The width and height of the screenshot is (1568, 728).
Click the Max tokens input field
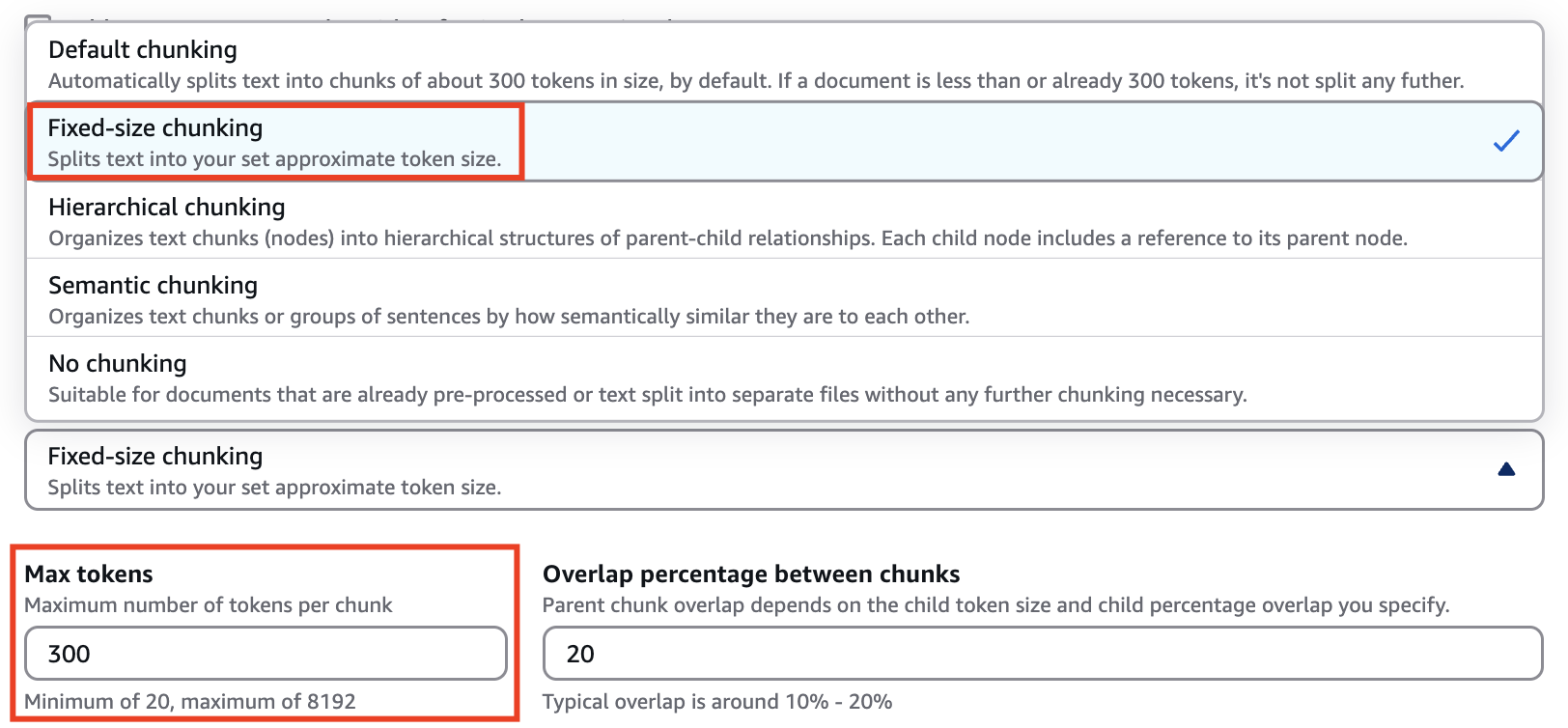pyautogui.click(x=266, y=654)
